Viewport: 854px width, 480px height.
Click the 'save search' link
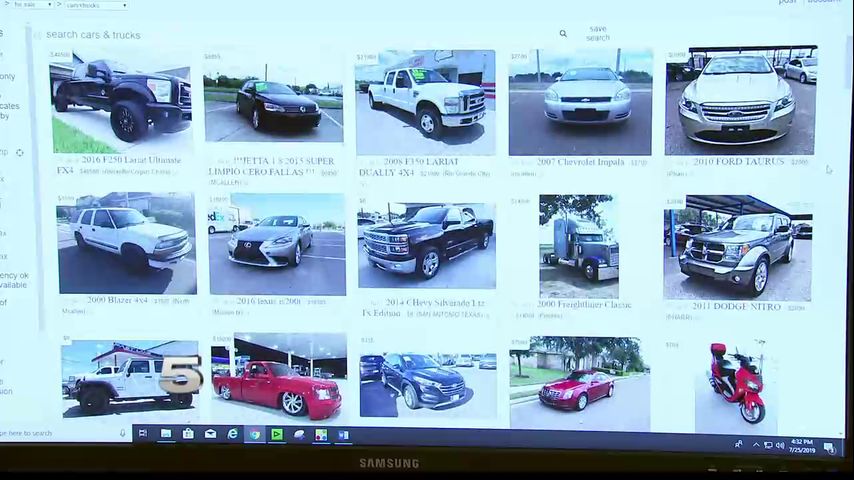(598, 34)
